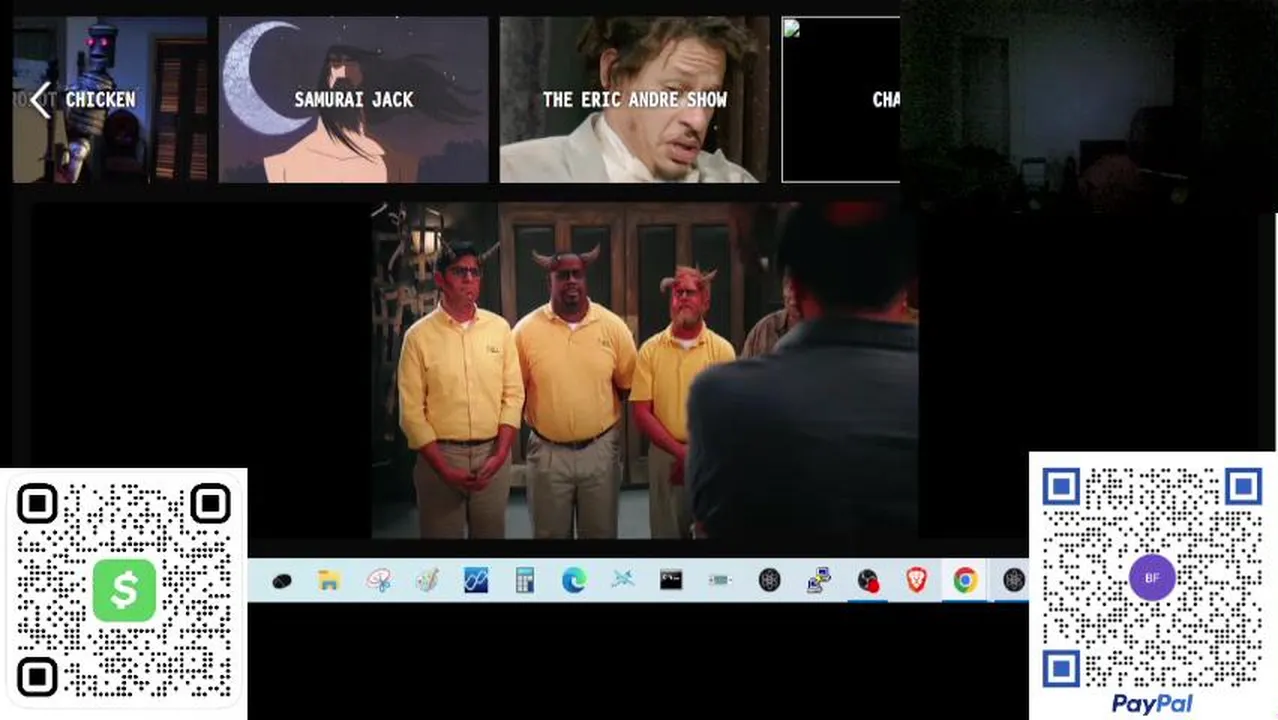Open the black oval app at taskbar start

(x=281, y=580)
